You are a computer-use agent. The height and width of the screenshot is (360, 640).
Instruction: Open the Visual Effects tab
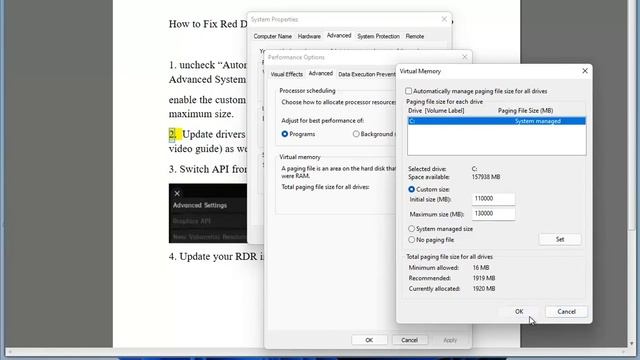[287, 74]
